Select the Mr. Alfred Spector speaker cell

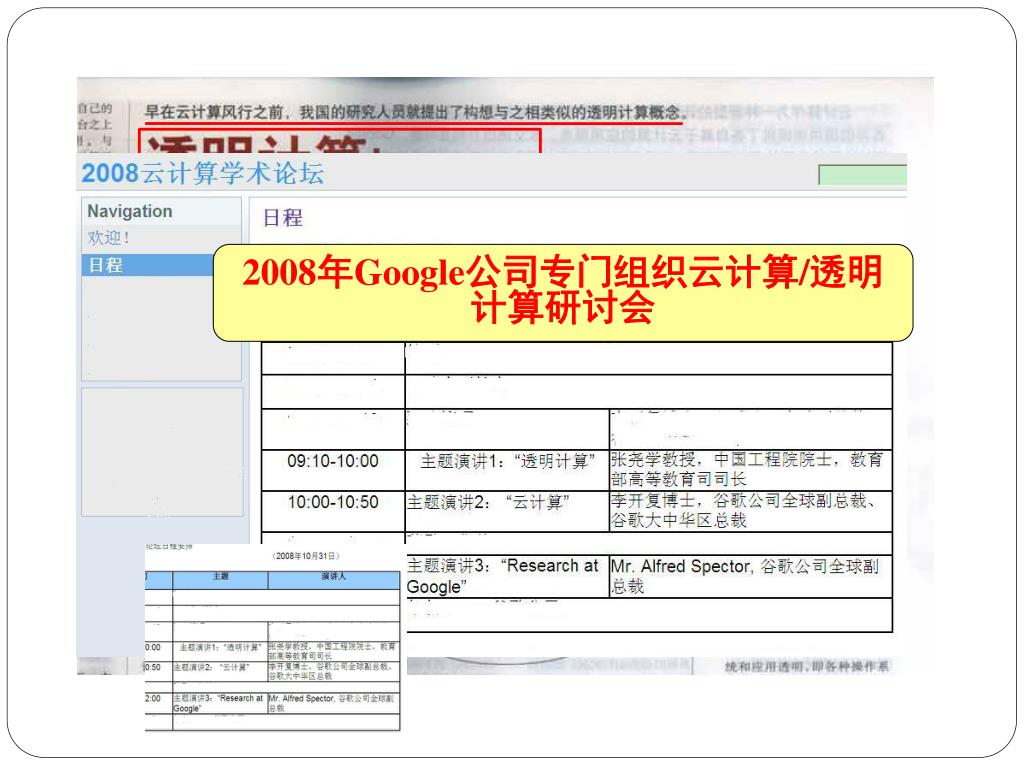coord(750,576)
